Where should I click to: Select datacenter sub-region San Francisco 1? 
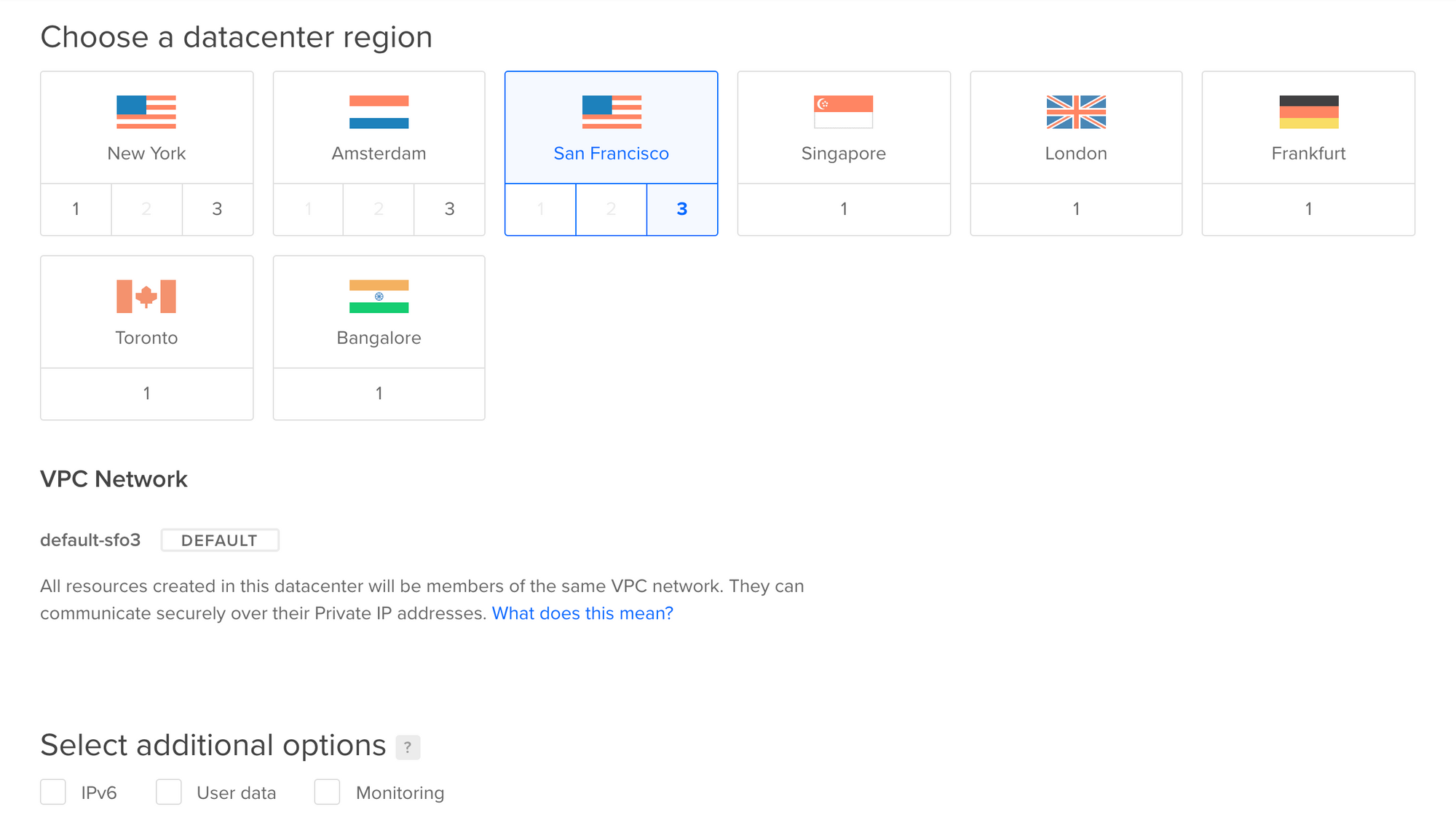point(540,209)
